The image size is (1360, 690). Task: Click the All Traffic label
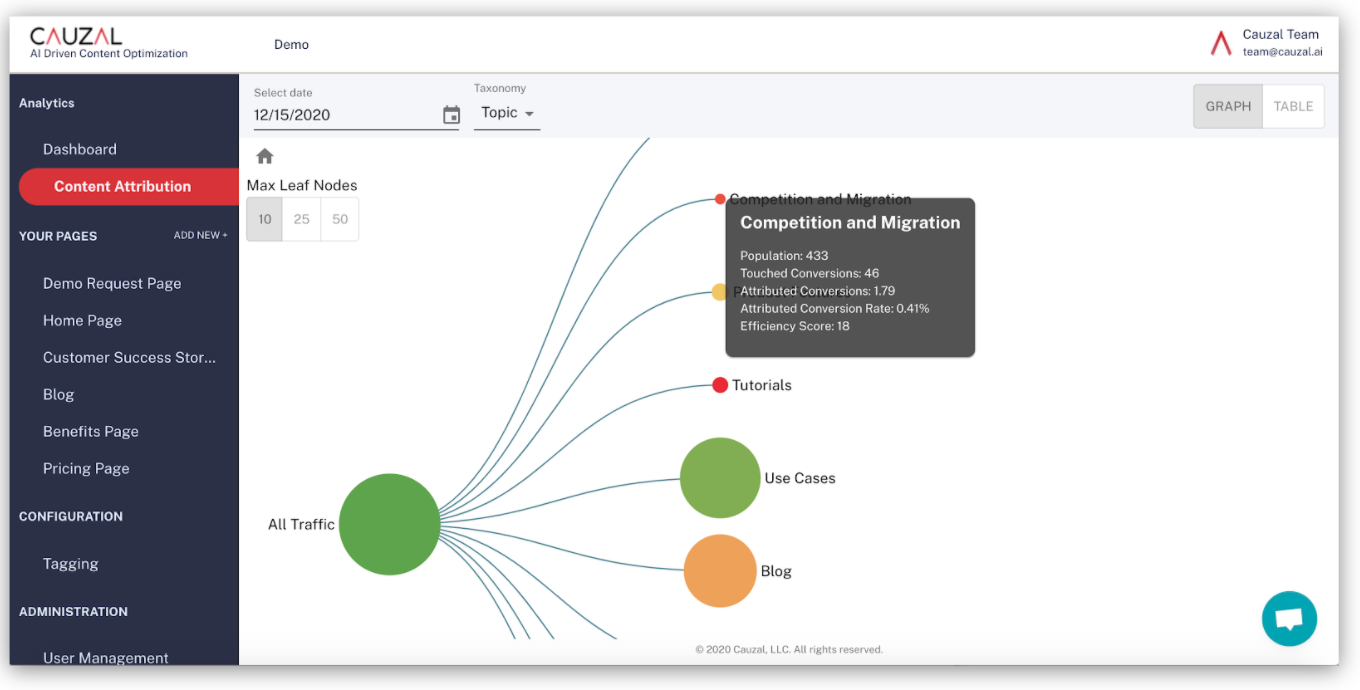tap(301, 524)
